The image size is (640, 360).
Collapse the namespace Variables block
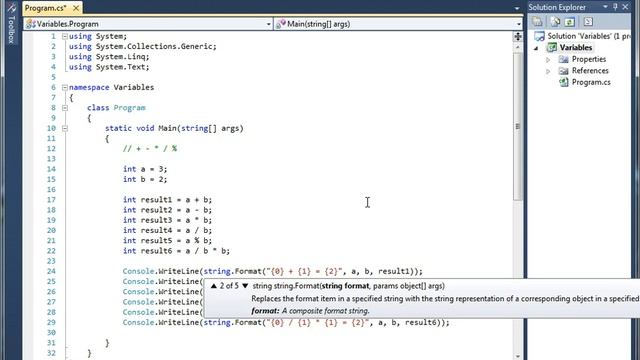pos(64,87)
